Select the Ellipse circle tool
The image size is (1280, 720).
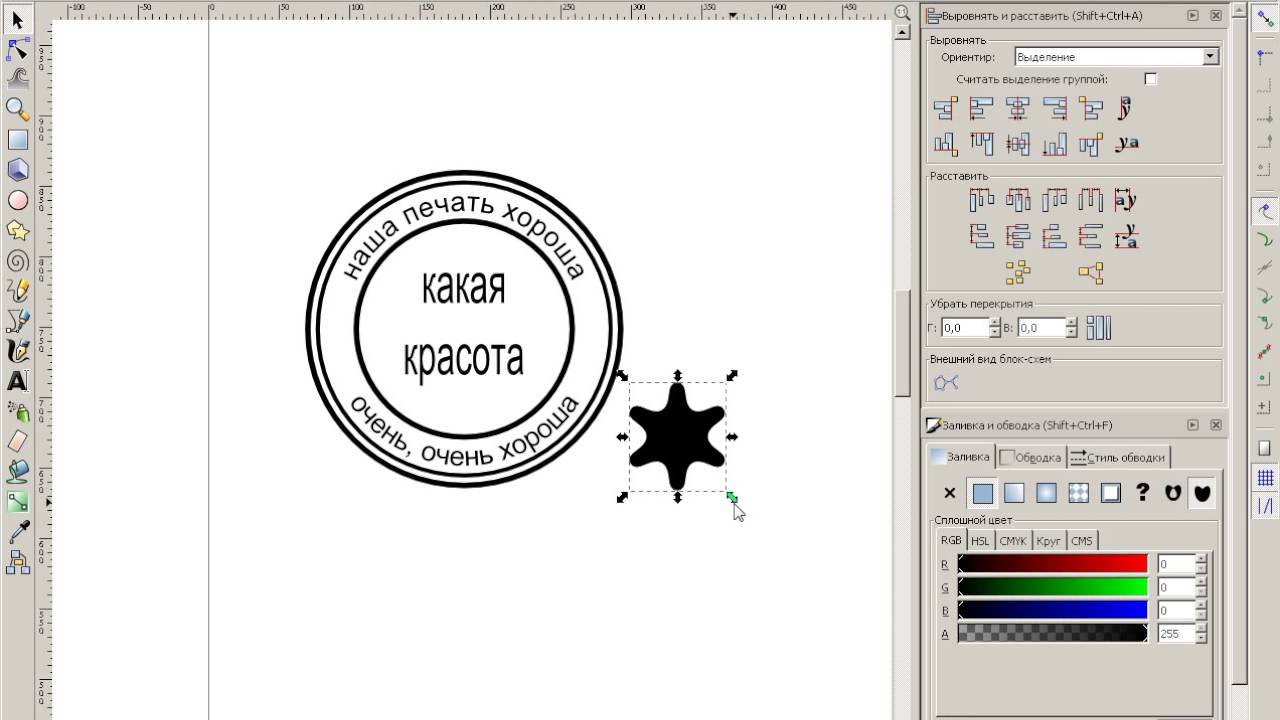pos(17,200)
